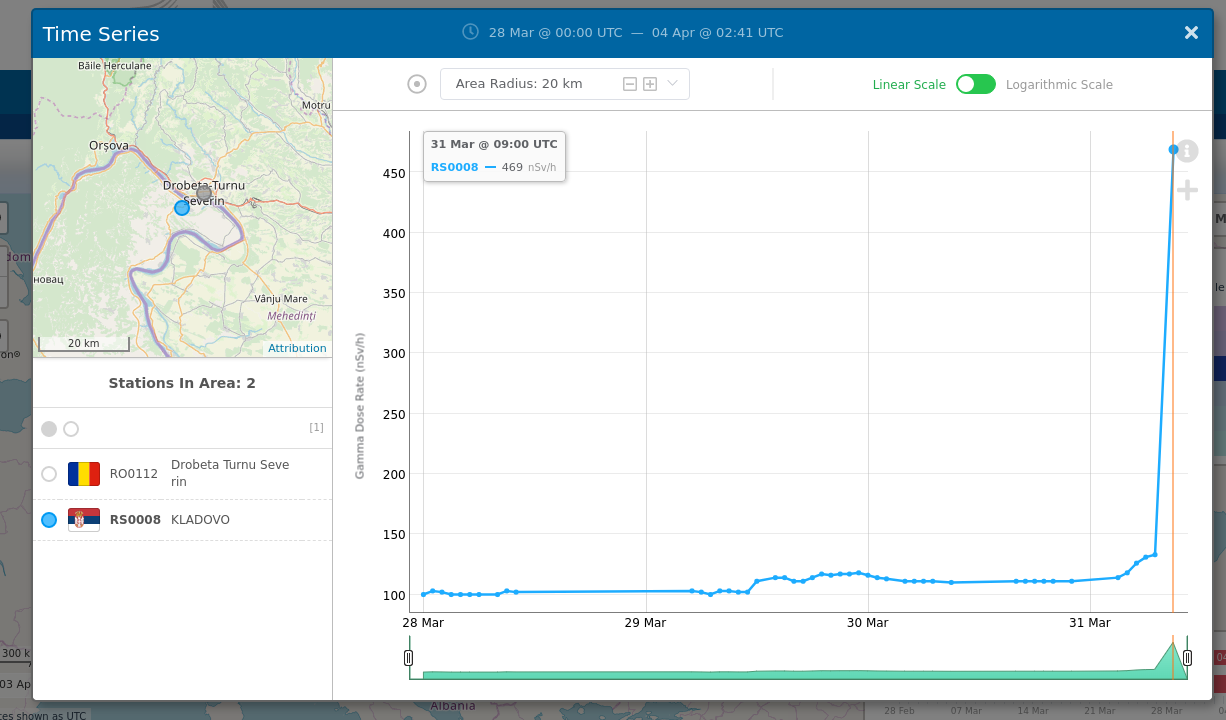The height and width of the screenshot is (720, 1226).
Task: Click the Logarithmic Scale label
Action: (x=1059, y=85)
